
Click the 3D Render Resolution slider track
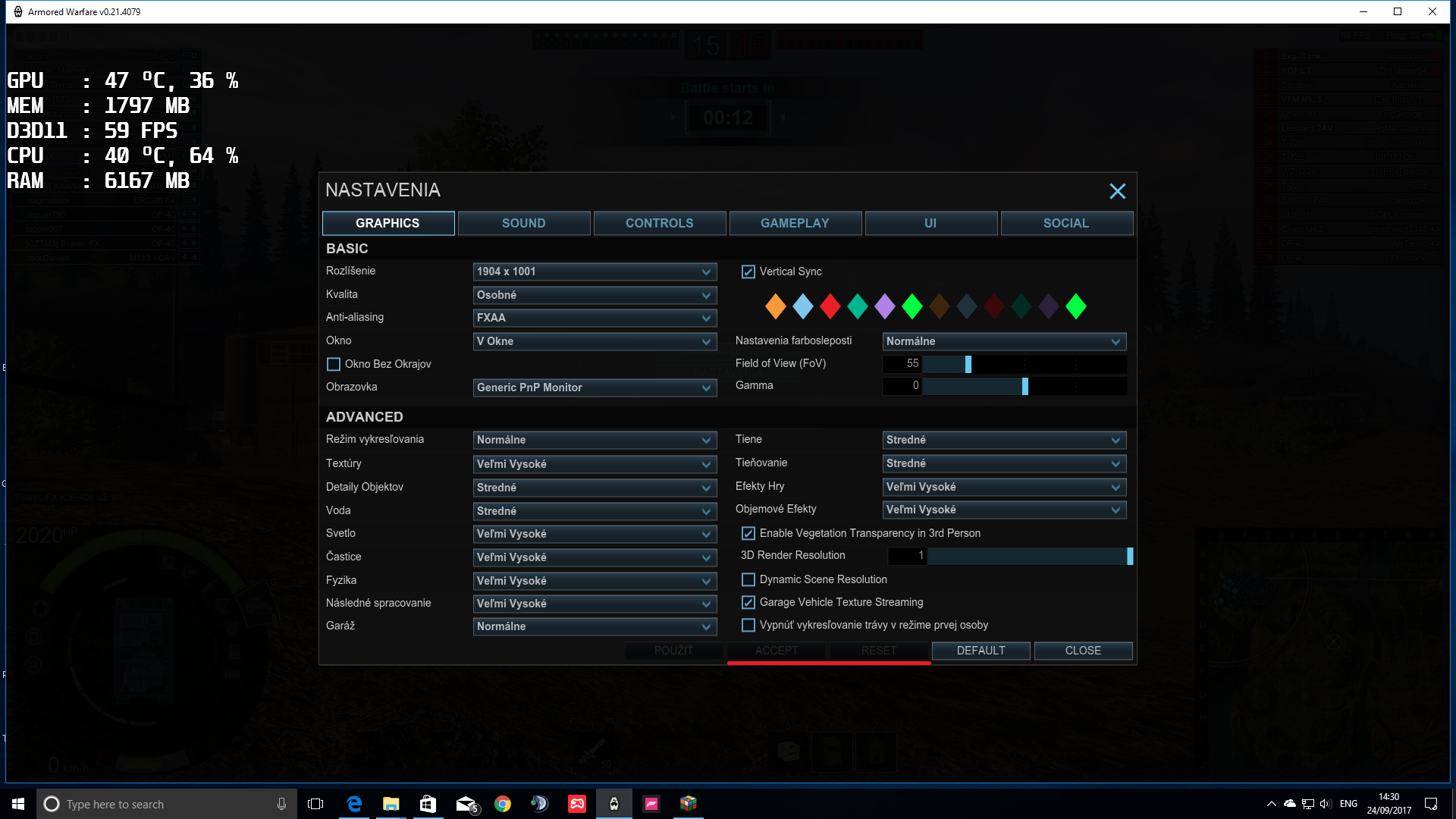click(x=1031, y=556)
